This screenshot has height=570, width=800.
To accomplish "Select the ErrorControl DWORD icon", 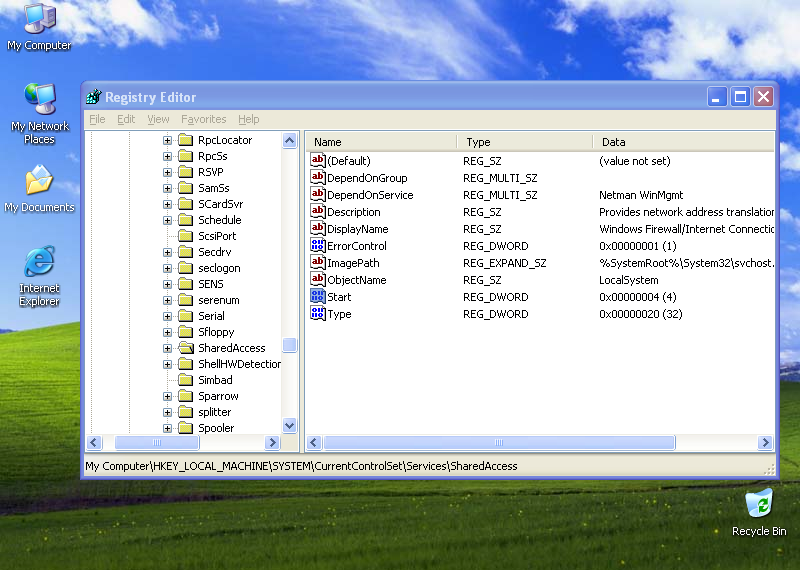I will pos(317,245).
